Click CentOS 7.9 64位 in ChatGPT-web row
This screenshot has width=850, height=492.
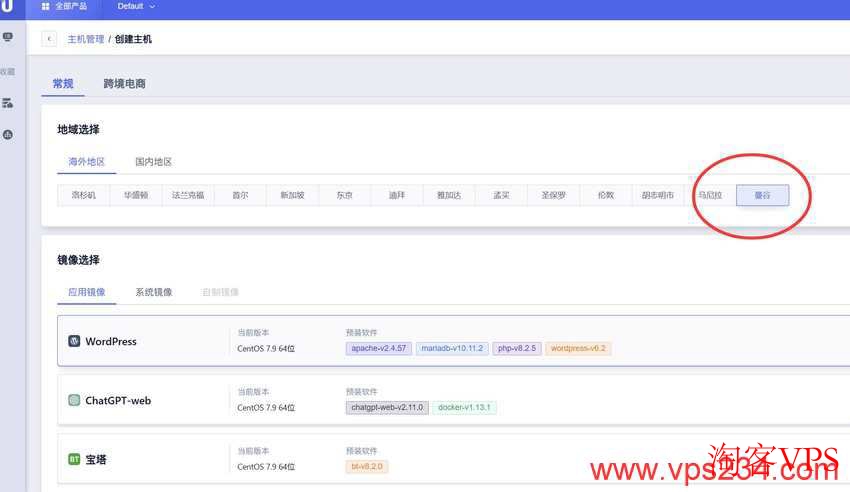[266, 407]
